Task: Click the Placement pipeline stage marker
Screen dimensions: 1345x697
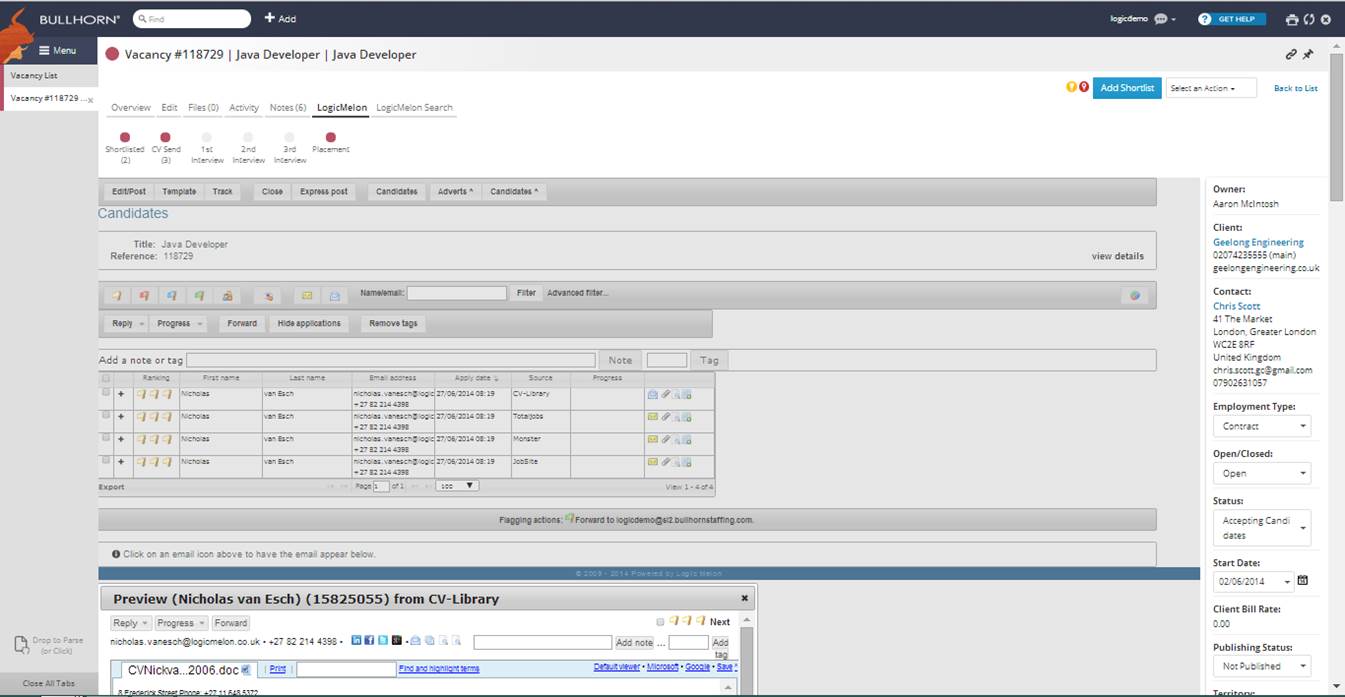Action: click(x=331, y=137)
